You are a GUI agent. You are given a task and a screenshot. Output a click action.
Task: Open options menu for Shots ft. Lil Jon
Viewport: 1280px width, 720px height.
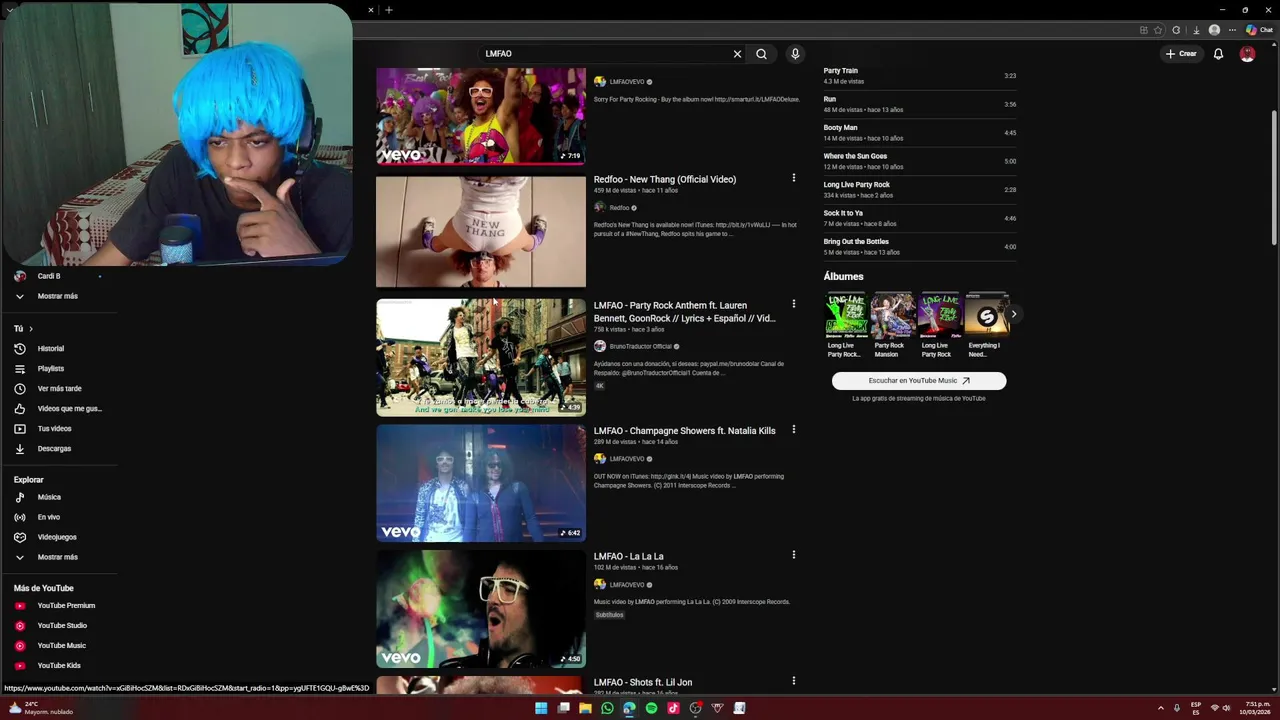coord(794,681)
